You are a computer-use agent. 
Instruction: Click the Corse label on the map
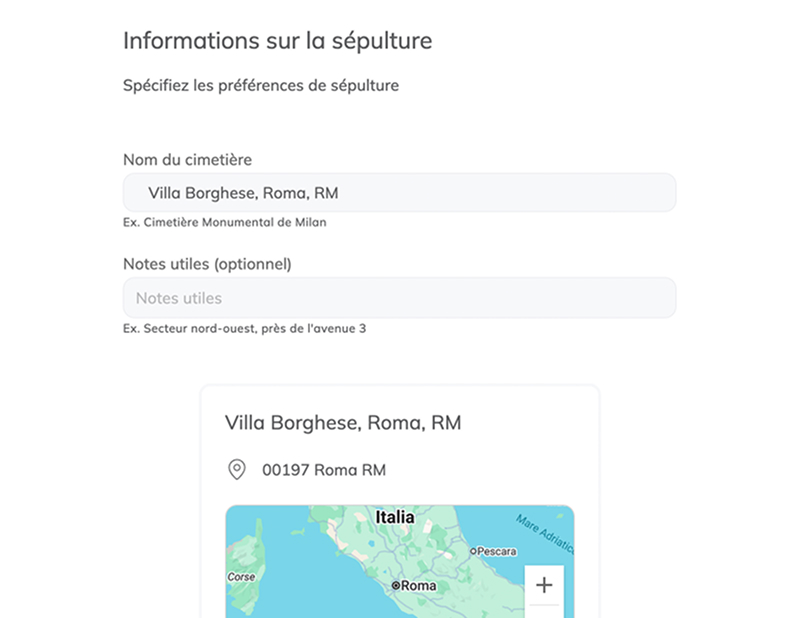click(243, 577)
